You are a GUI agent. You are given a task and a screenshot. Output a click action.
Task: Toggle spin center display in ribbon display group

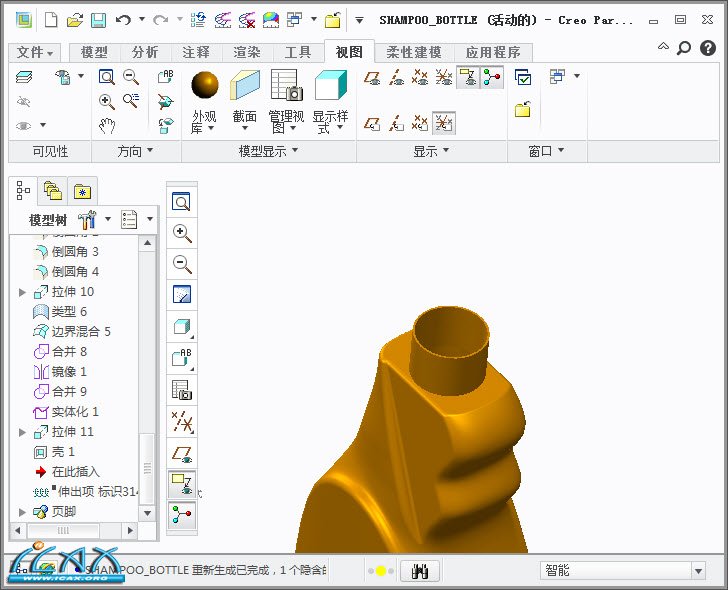coord(491,78)
